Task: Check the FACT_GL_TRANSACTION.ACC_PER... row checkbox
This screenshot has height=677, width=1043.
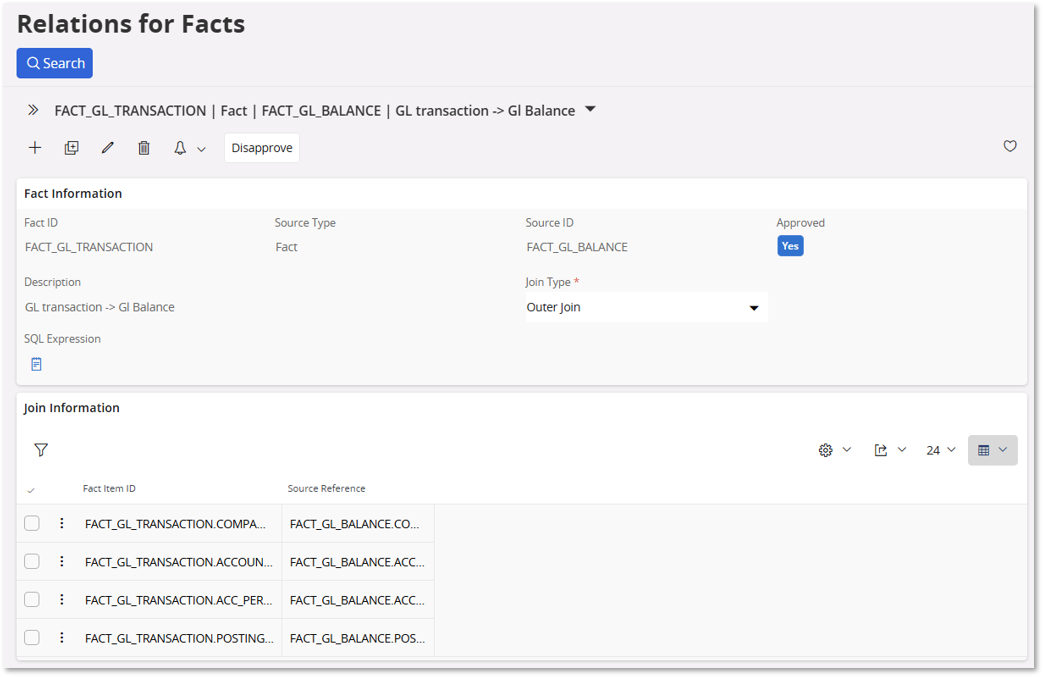Action: tap(32, 599)
